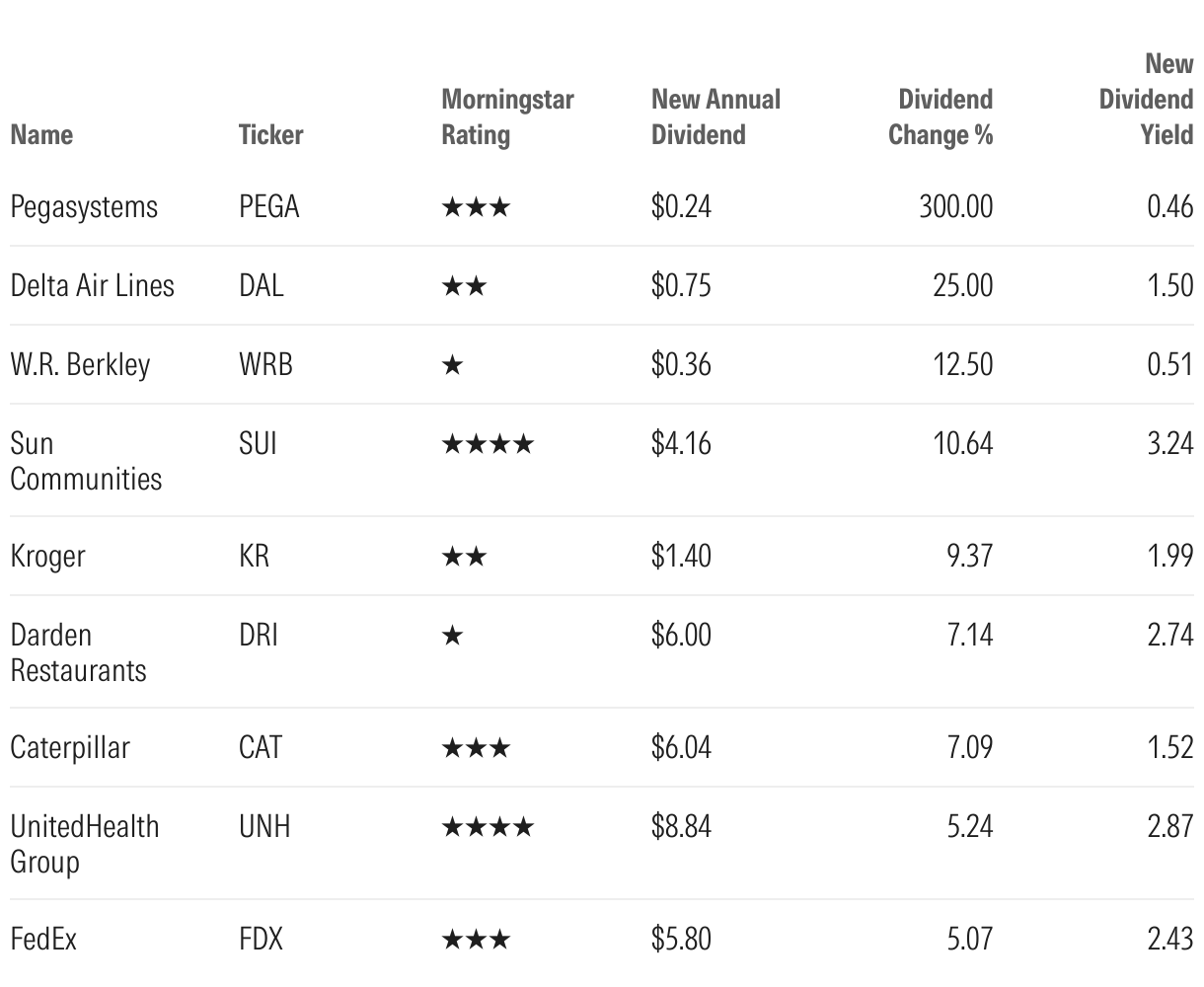Click the UNH ticker symbol
1204x987 pixels.
point(264,827)
